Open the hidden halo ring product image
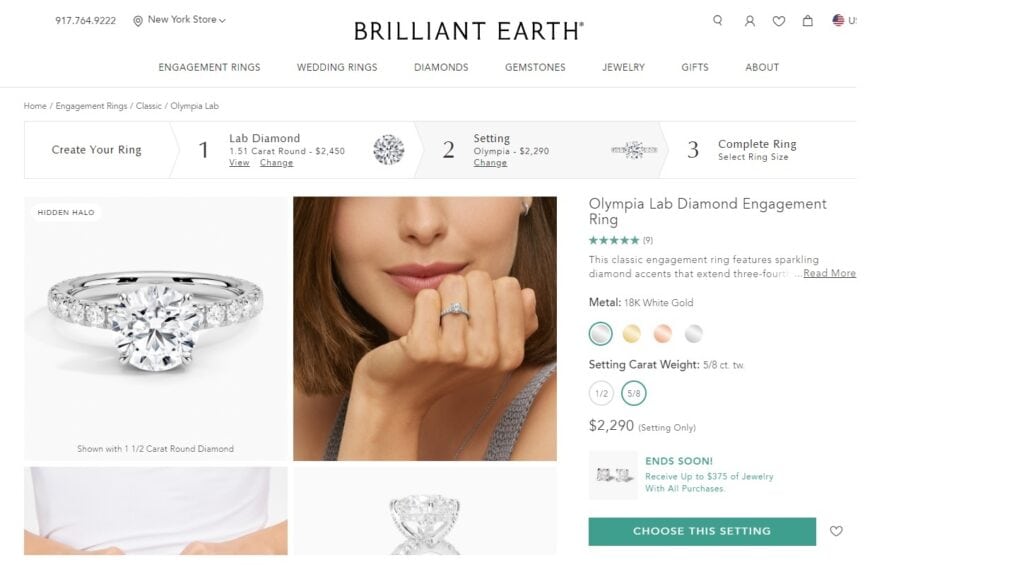The image size is (1024, 577). [156, 328]
